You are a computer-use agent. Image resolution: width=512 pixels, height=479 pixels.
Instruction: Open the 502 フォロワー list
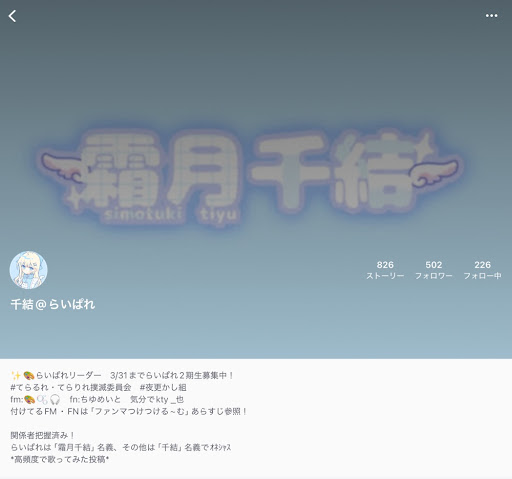[x=433, y=270]
